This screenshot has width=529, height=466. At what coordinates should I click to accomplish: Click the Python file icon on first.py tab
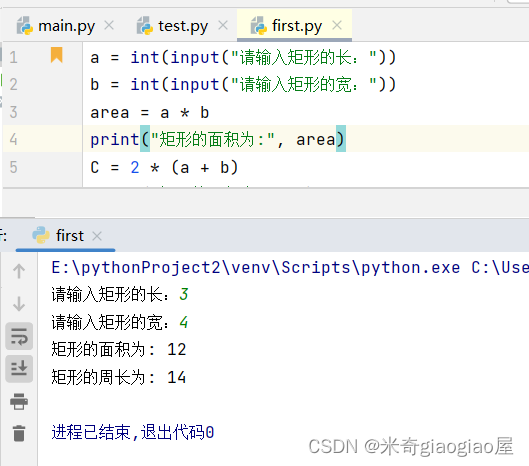[x=259, y=26]
